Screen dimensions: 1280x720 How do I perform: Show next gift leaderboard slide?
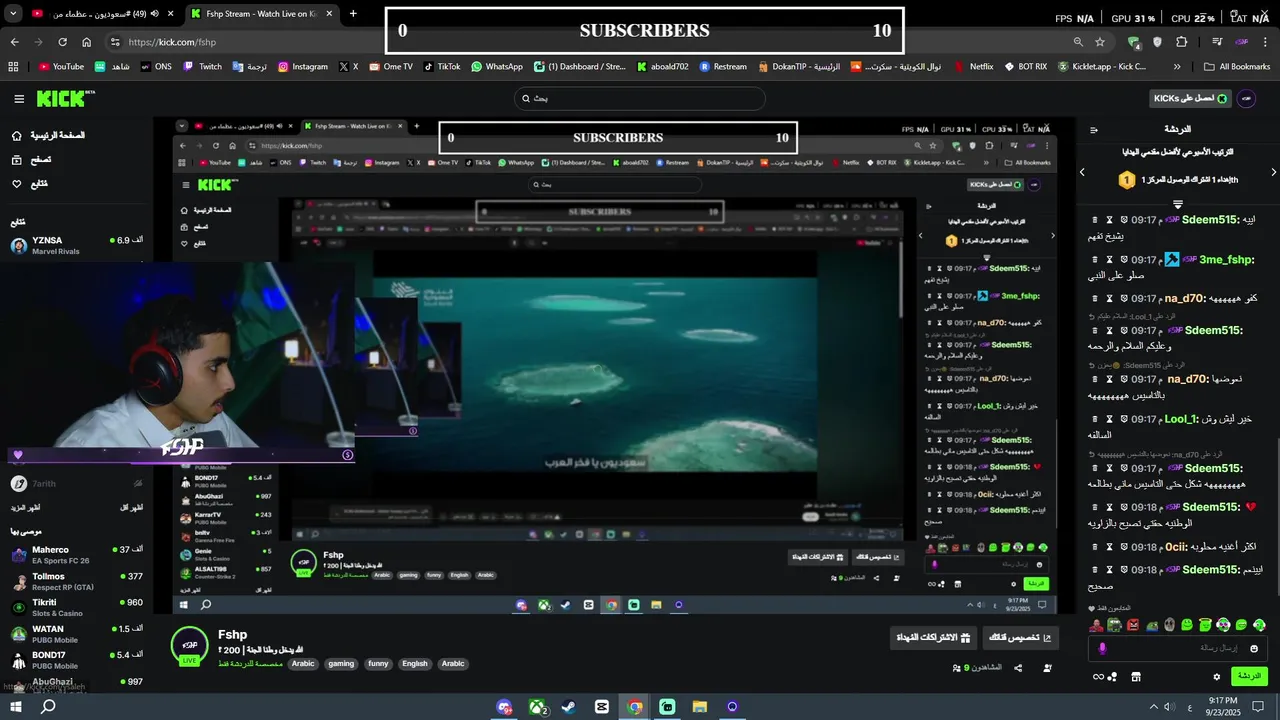(1273, 172)
